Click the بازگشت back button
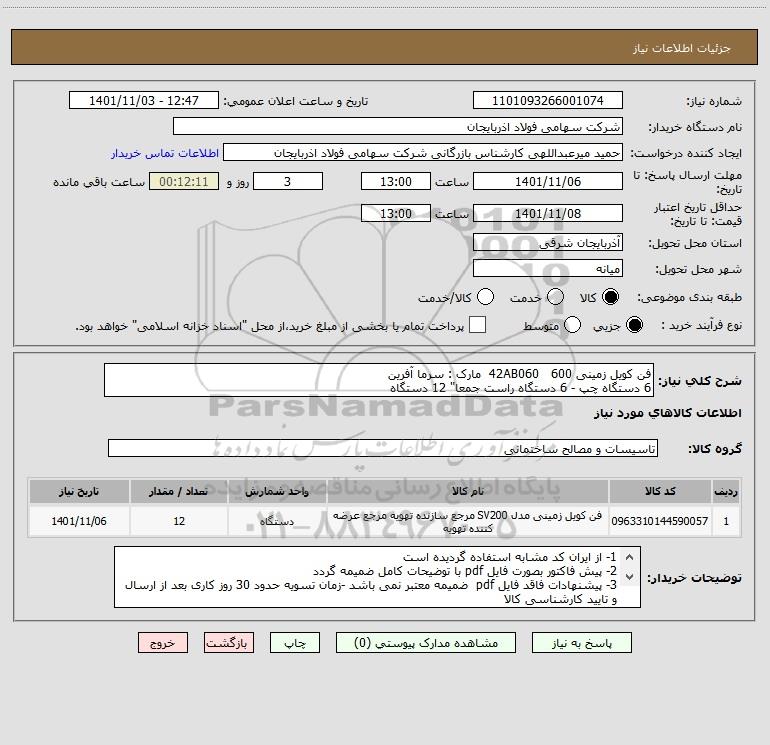 tap(229, 643)
